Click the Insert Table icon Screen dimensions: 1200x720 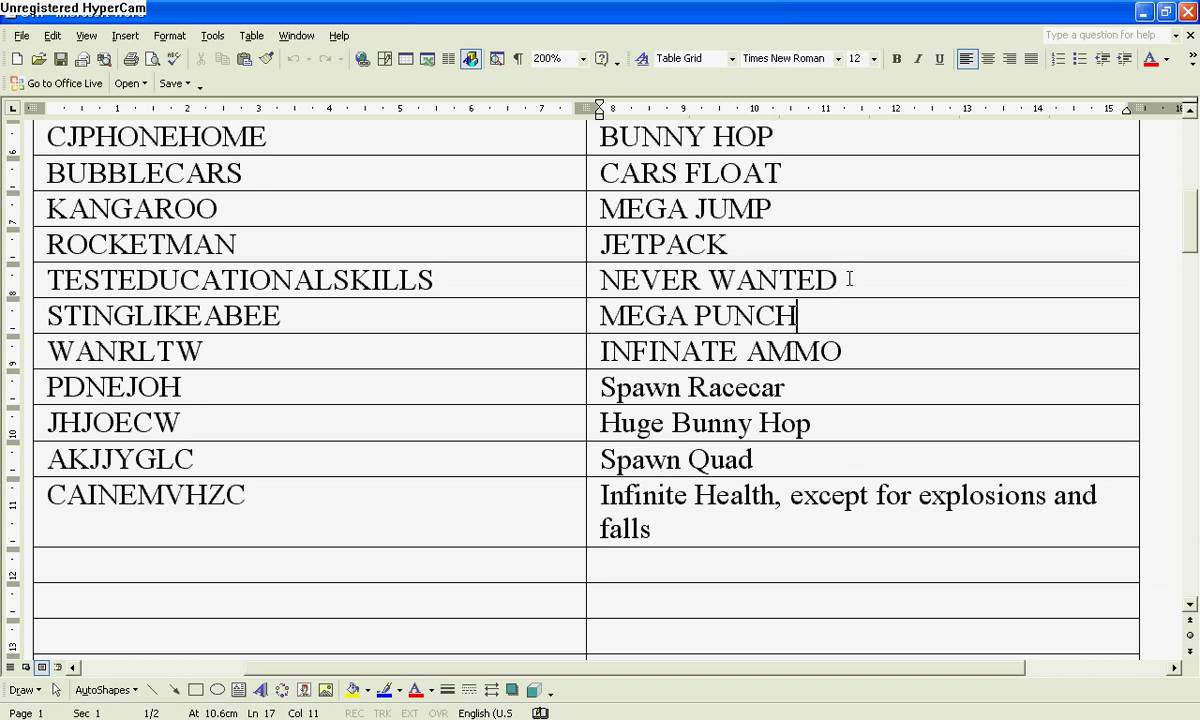(405, 59)
